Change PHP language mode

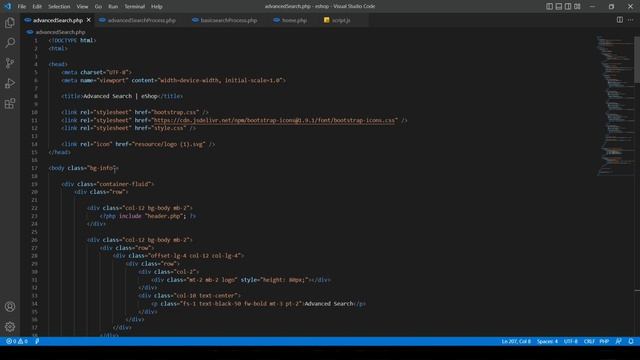(604, 341)
